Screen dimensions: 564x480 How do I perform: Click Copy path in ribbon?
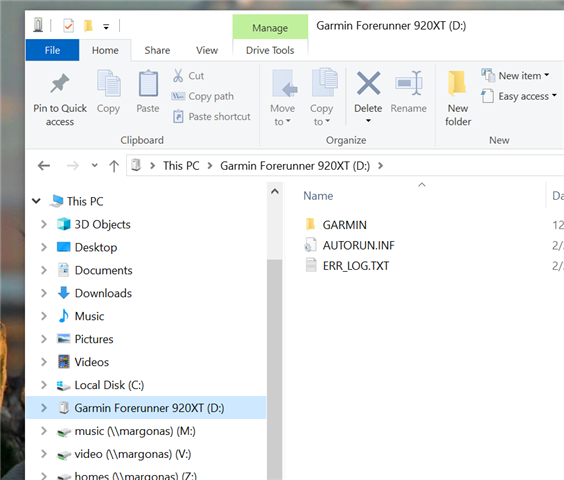[203, 96]
